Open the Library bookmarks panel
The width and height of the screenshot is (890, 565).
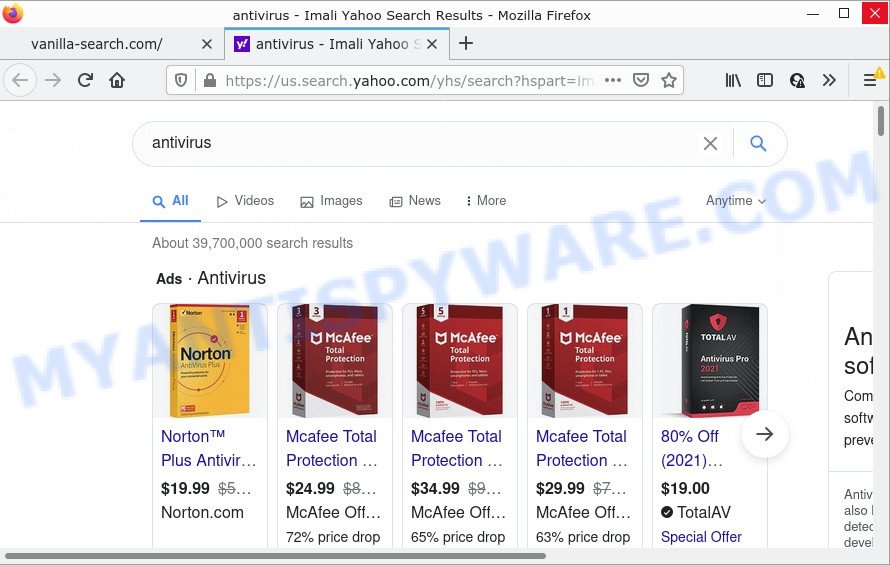pyautogui.click(x=733, y=81)
